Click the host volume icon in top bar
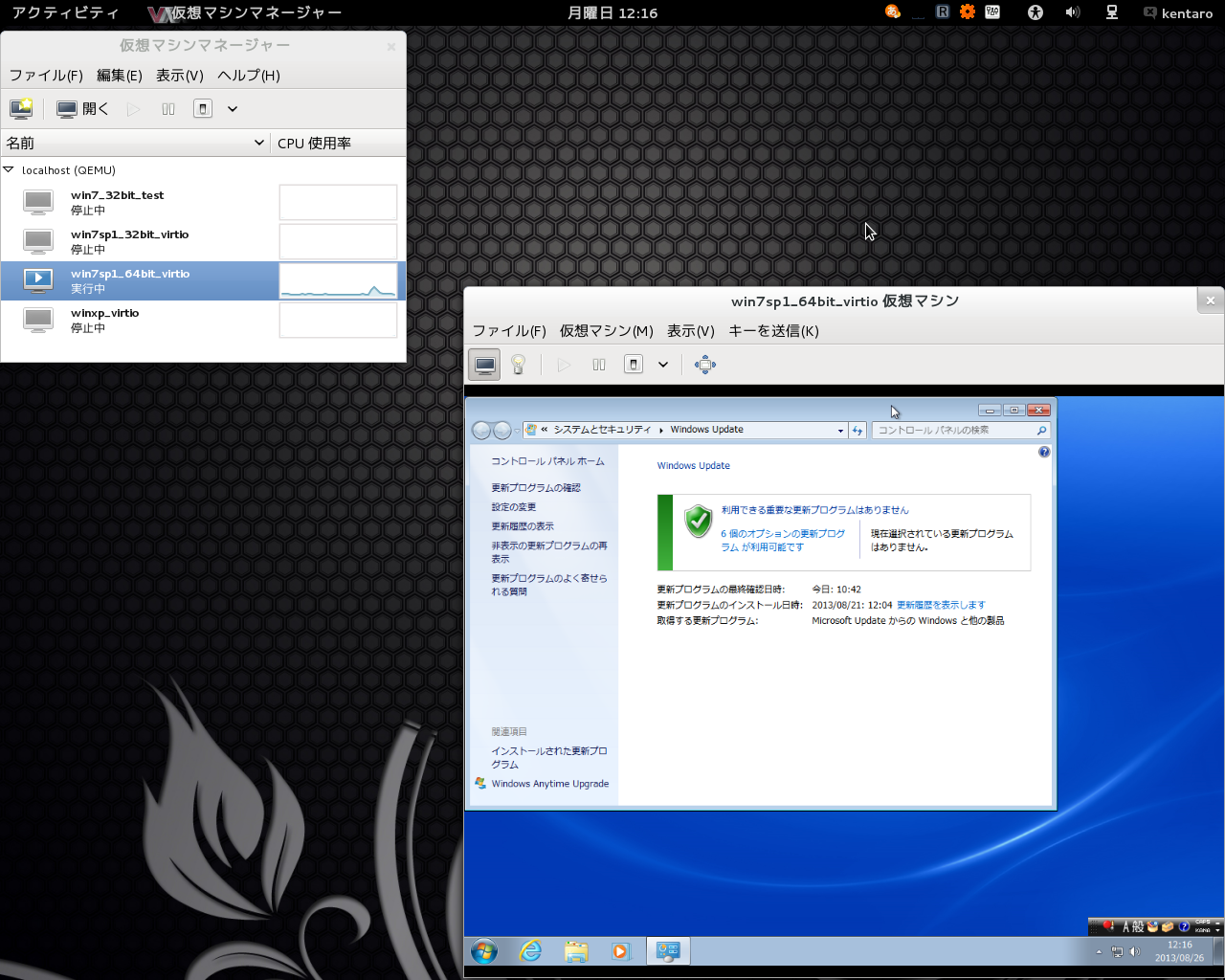This screenshot has height=980, width=1225. point(1073,12)
